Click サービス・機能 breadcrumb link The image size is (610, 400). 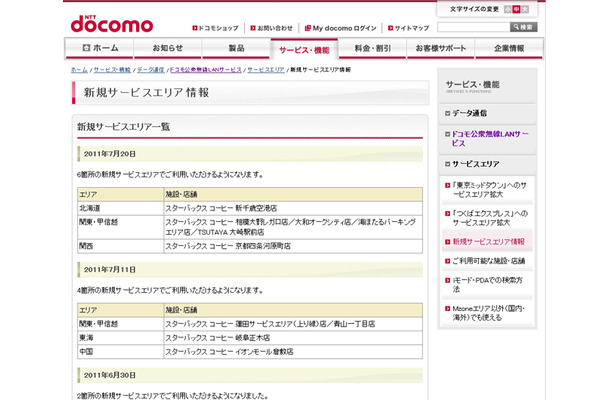click(112, 70)
